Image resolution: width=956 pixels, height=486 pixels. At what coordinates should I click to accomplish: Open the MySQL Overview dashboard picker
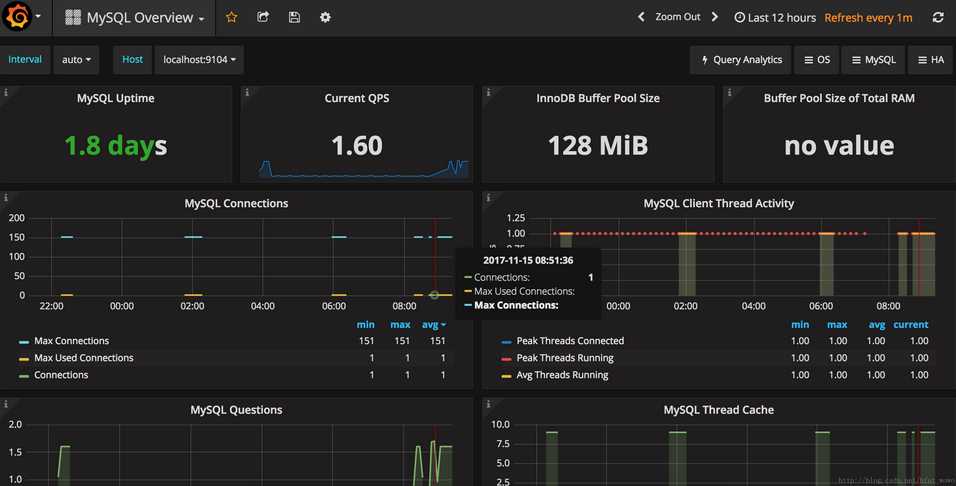click(x=135, y=18)
